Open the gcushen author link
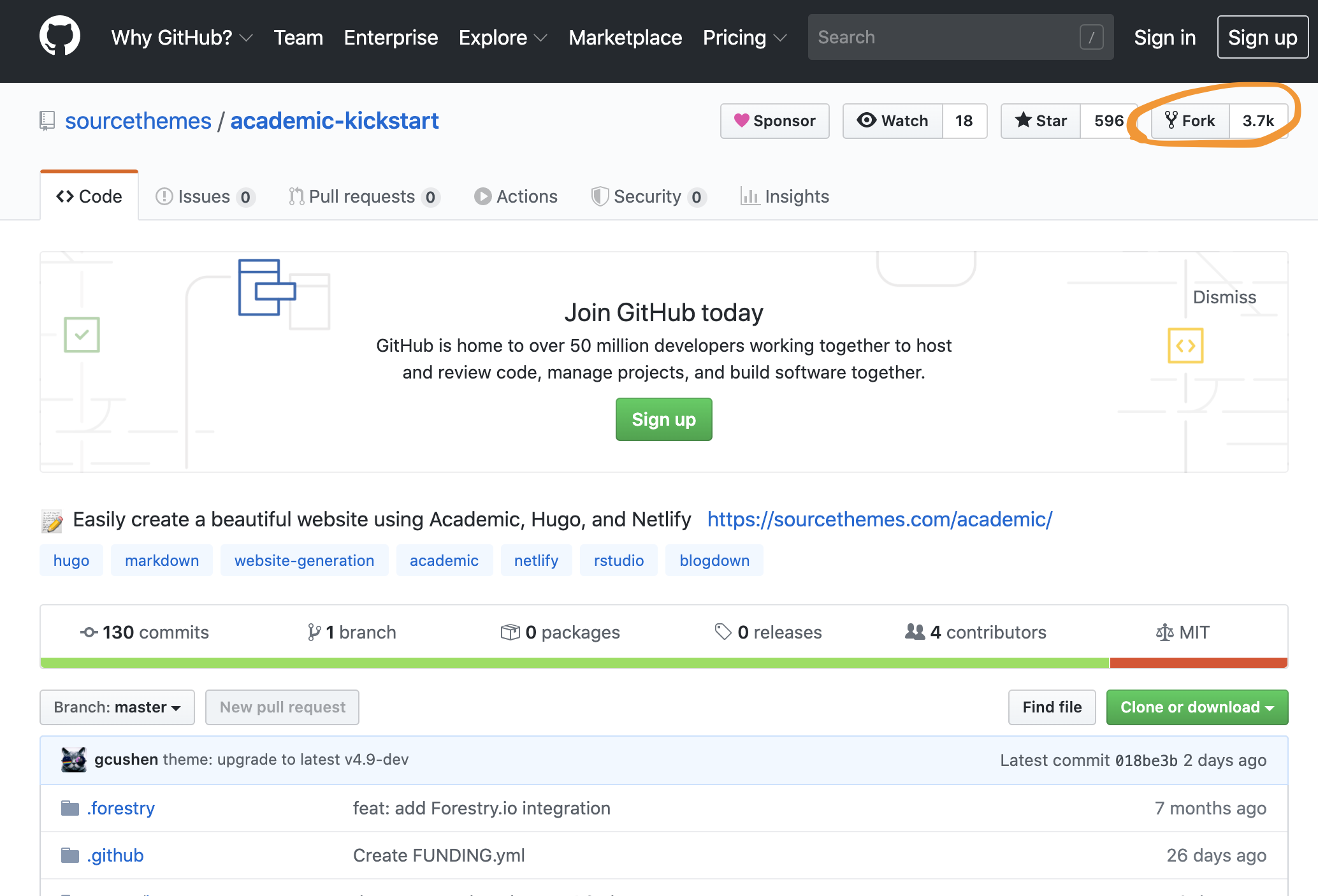This screenshot has width=1318, height=896. tap(126, 760)
